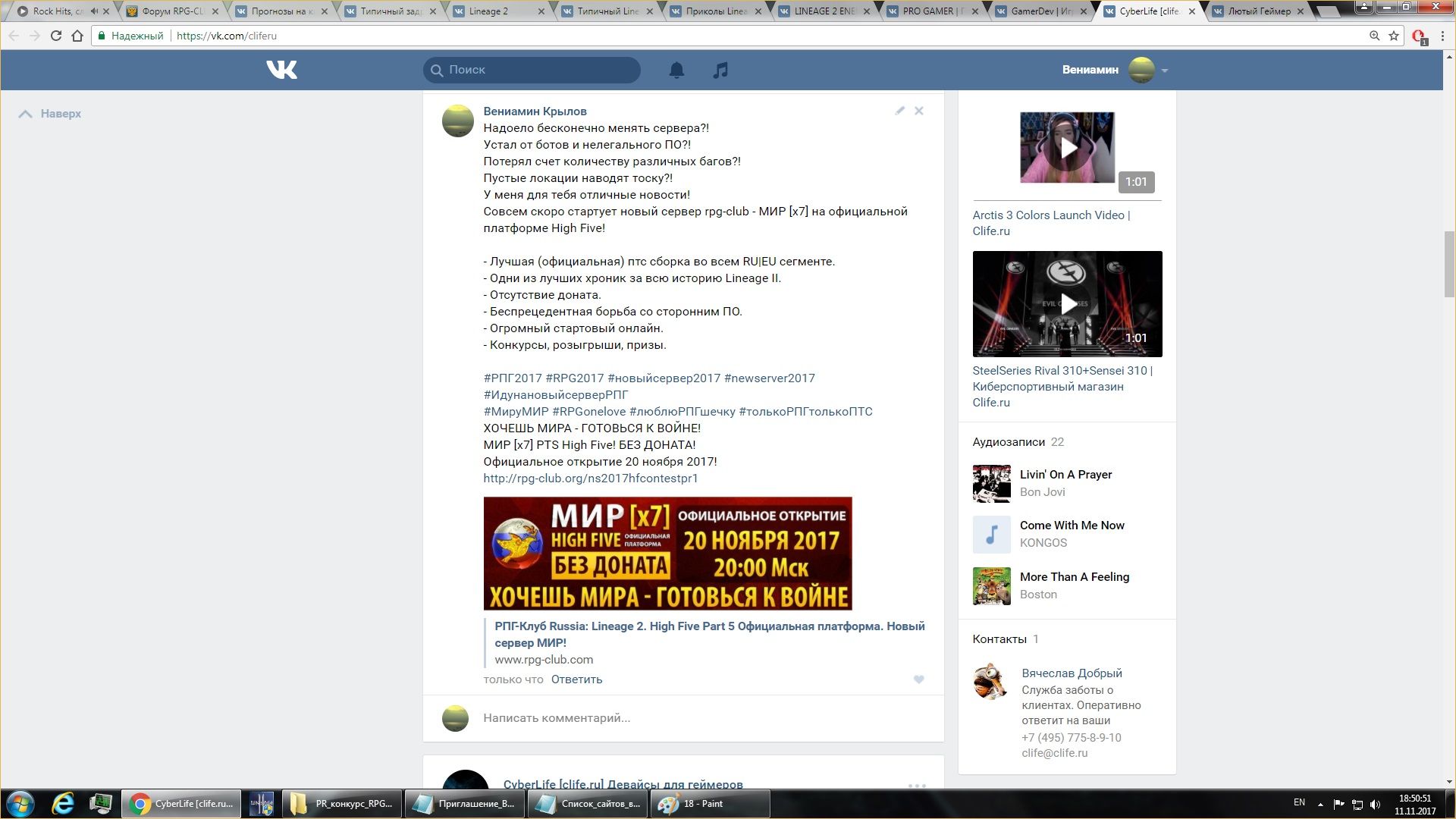1456x819 pixels.
Task: Open the three-dot menu on the CyberLife post
Action: pyautogui.click(x=917, y=785)
